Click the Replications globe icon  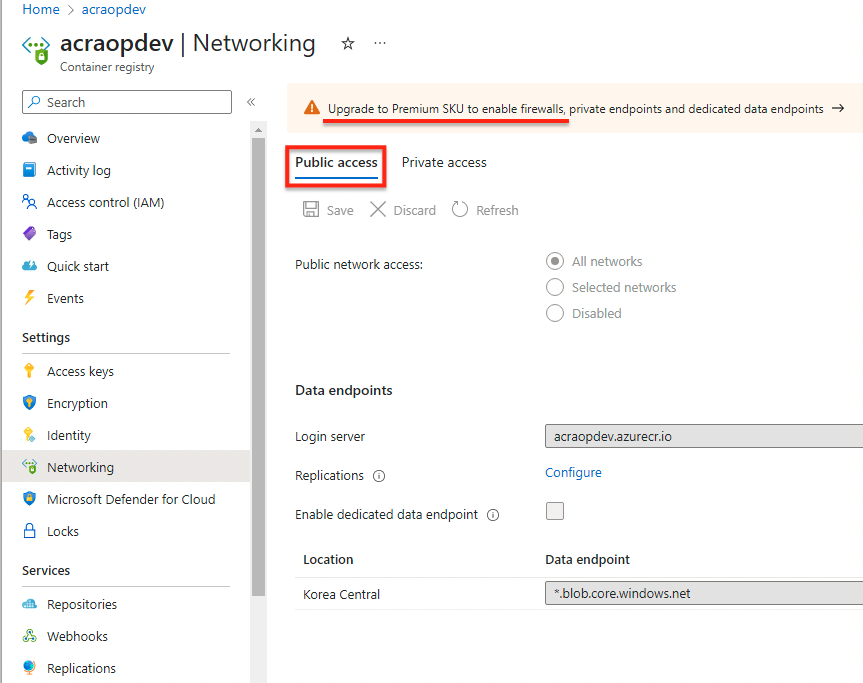30,668
